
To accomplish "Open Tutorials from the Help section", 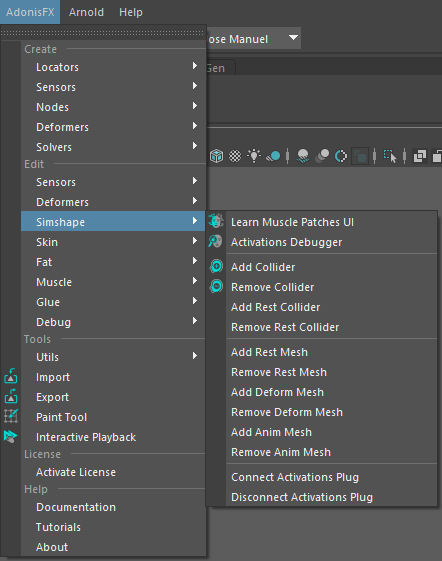I will (x=113, y=527).
